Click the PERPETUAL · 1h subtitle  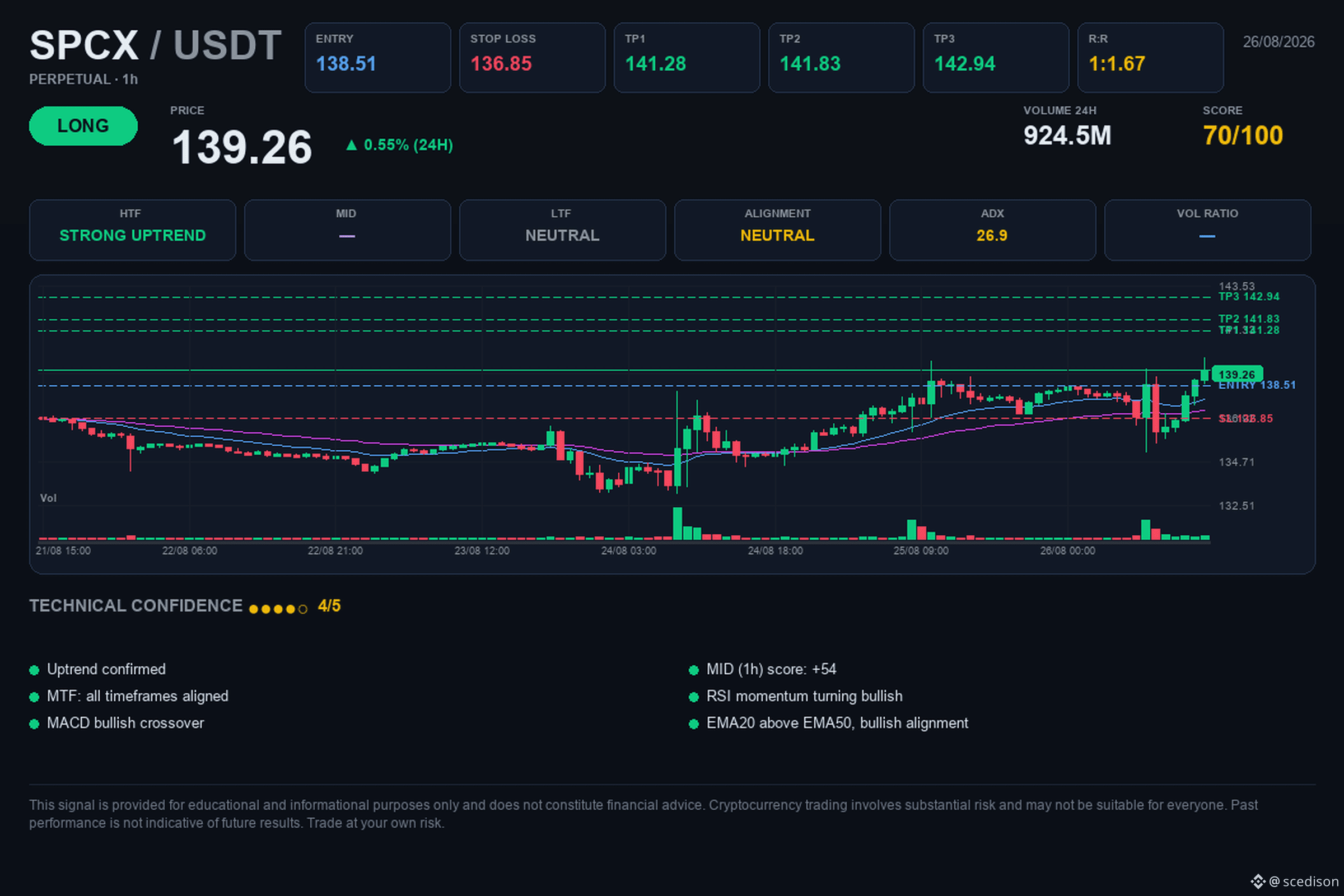(x=83, y=80)
